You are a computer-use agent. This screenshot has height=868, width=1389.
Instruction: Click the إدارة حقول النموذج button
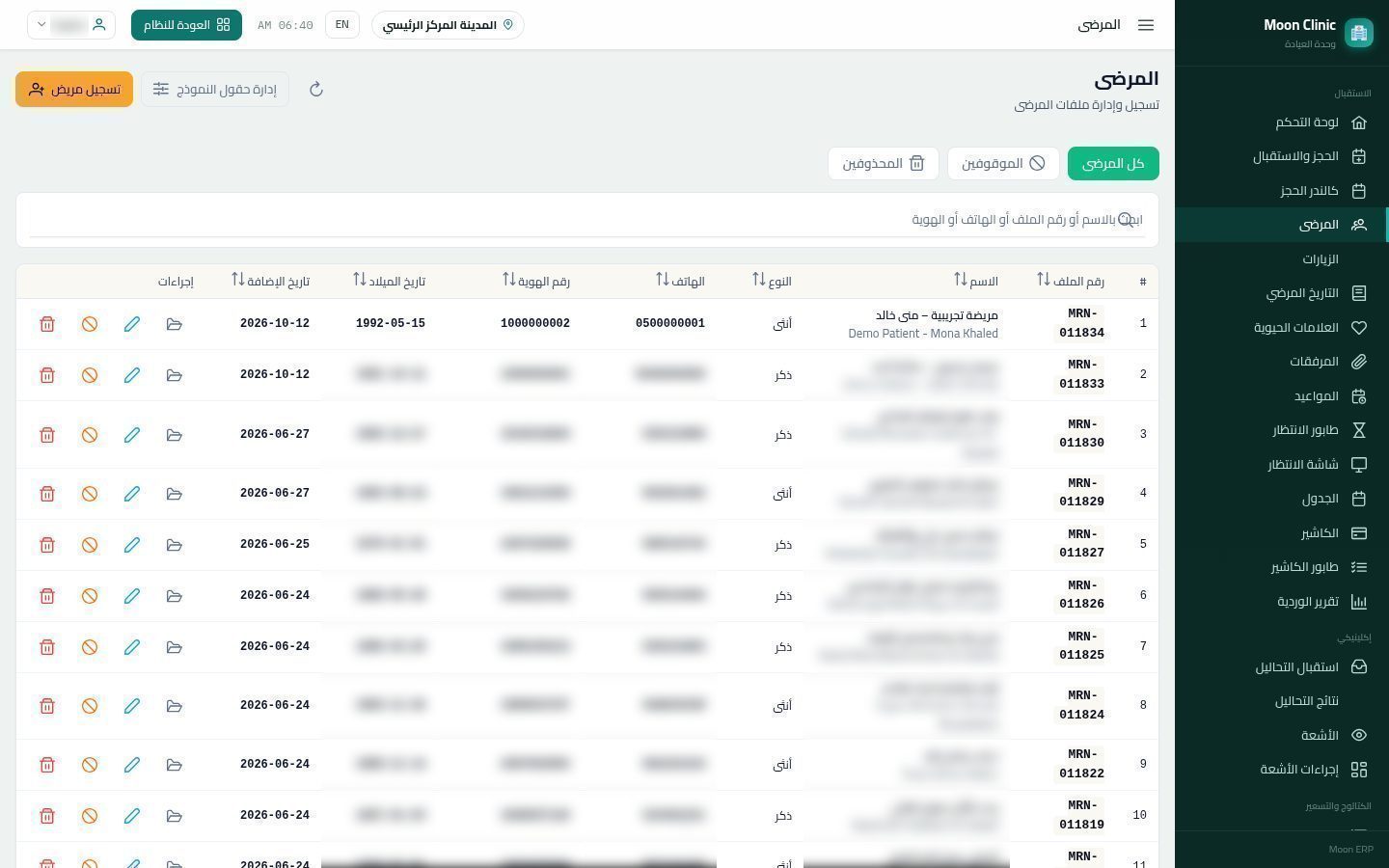215,90
